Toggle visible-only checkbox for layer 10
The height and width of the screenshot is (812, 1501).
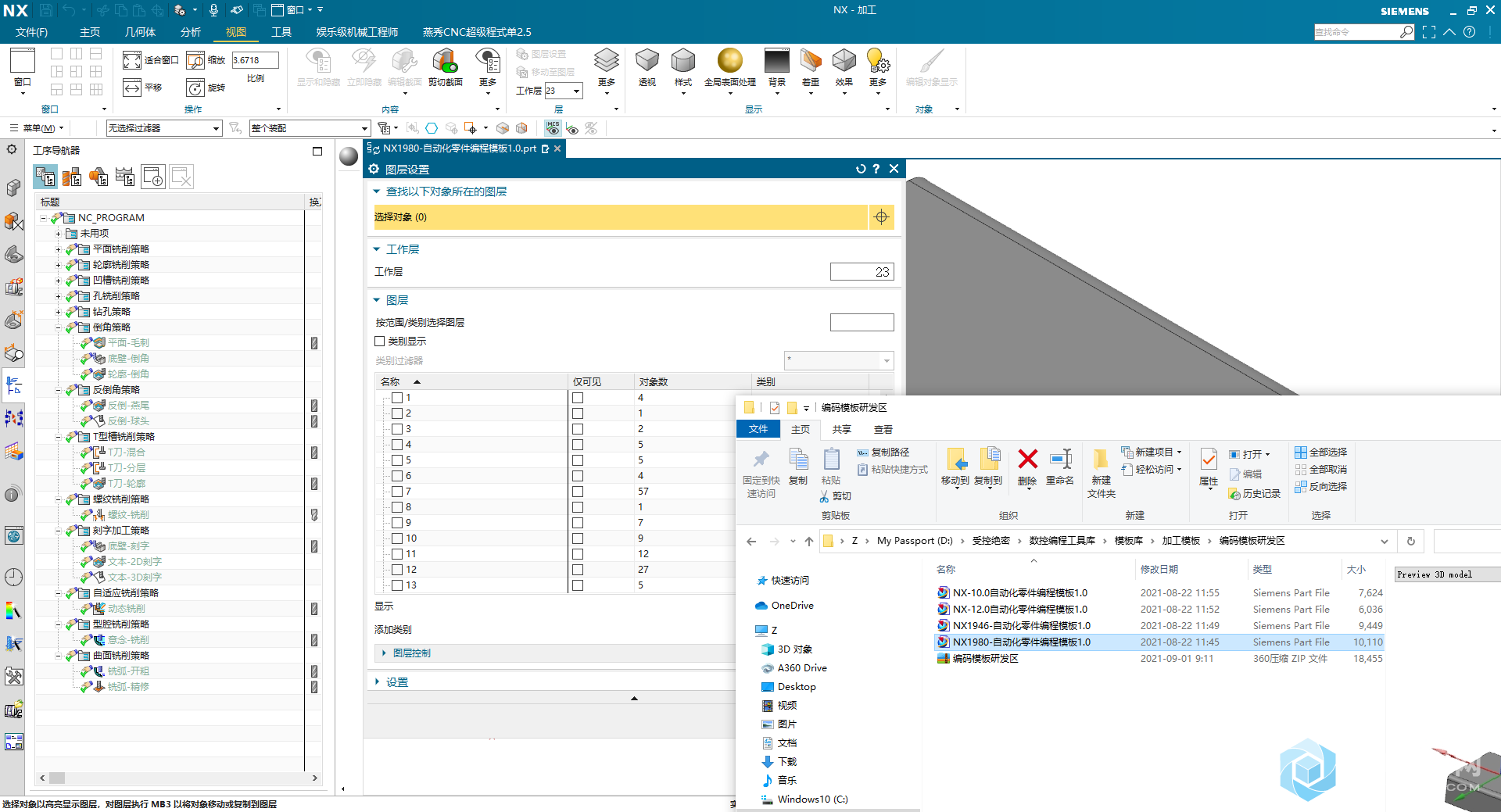578,538
